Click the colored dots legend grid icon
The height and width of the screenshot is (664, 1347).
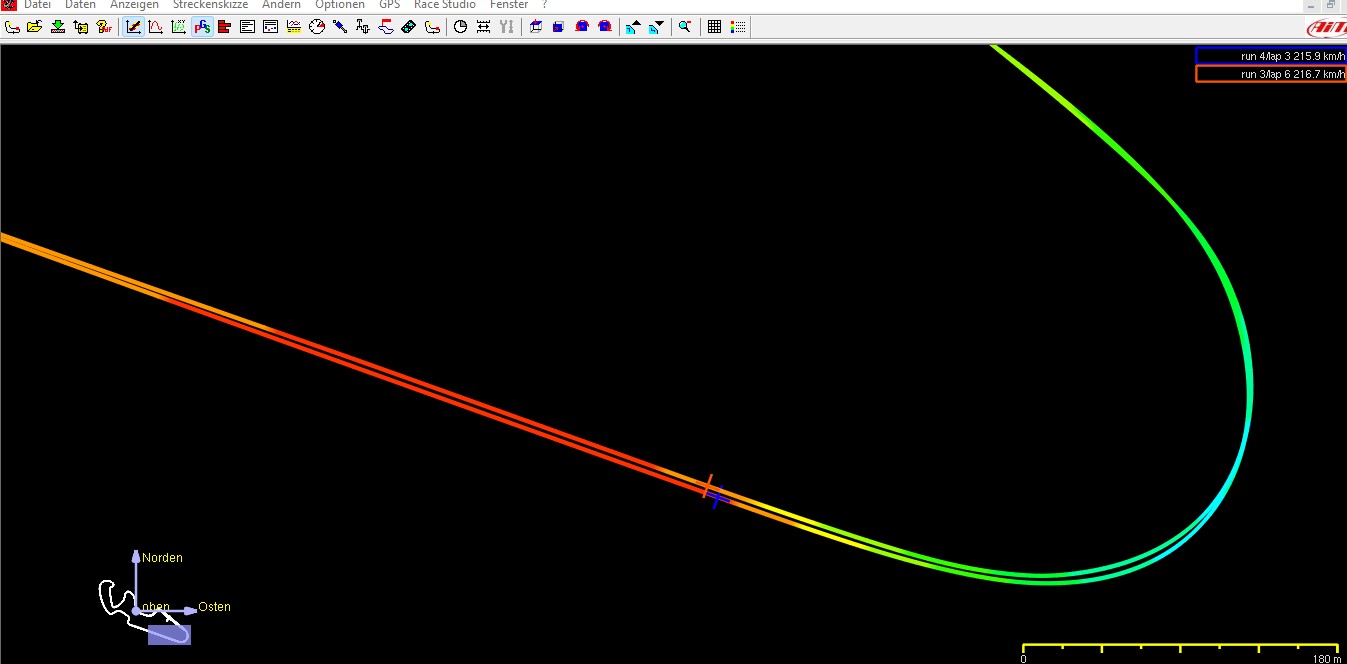pos(738,27)
